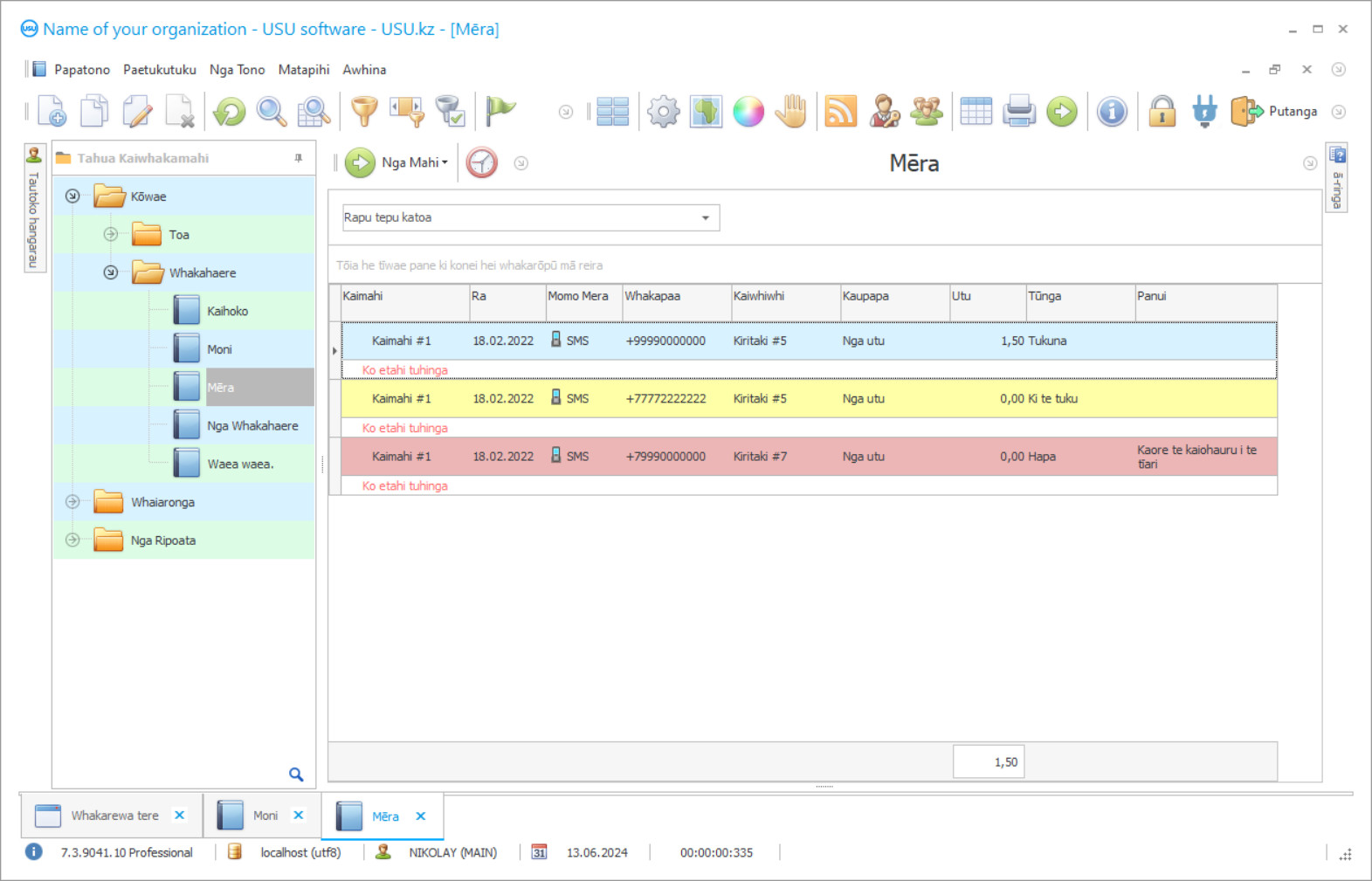Expand the Toa folder

click(111, 234)
